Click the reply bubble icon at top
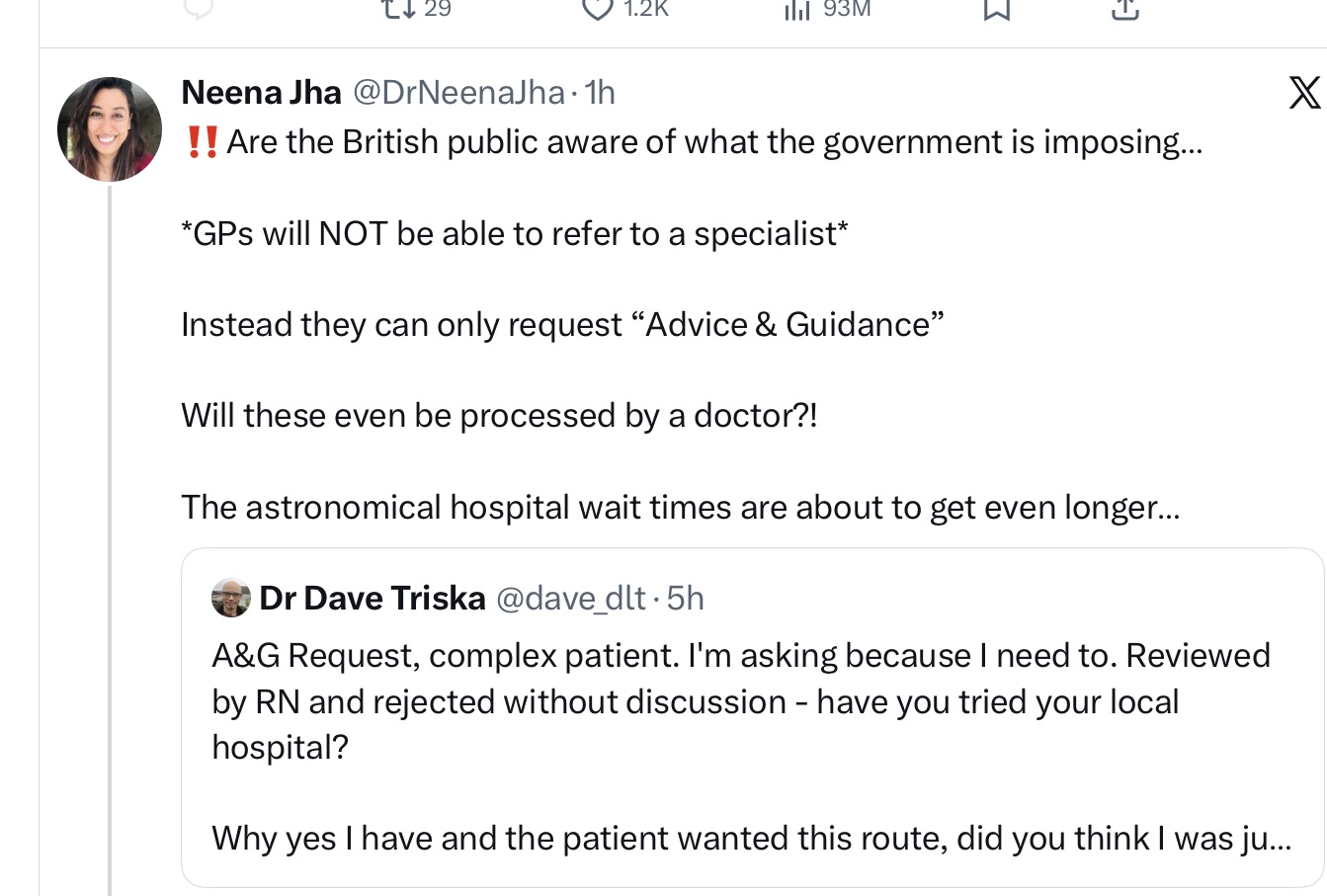Viewport: 1327px width, 896px height. click(200, 8)
